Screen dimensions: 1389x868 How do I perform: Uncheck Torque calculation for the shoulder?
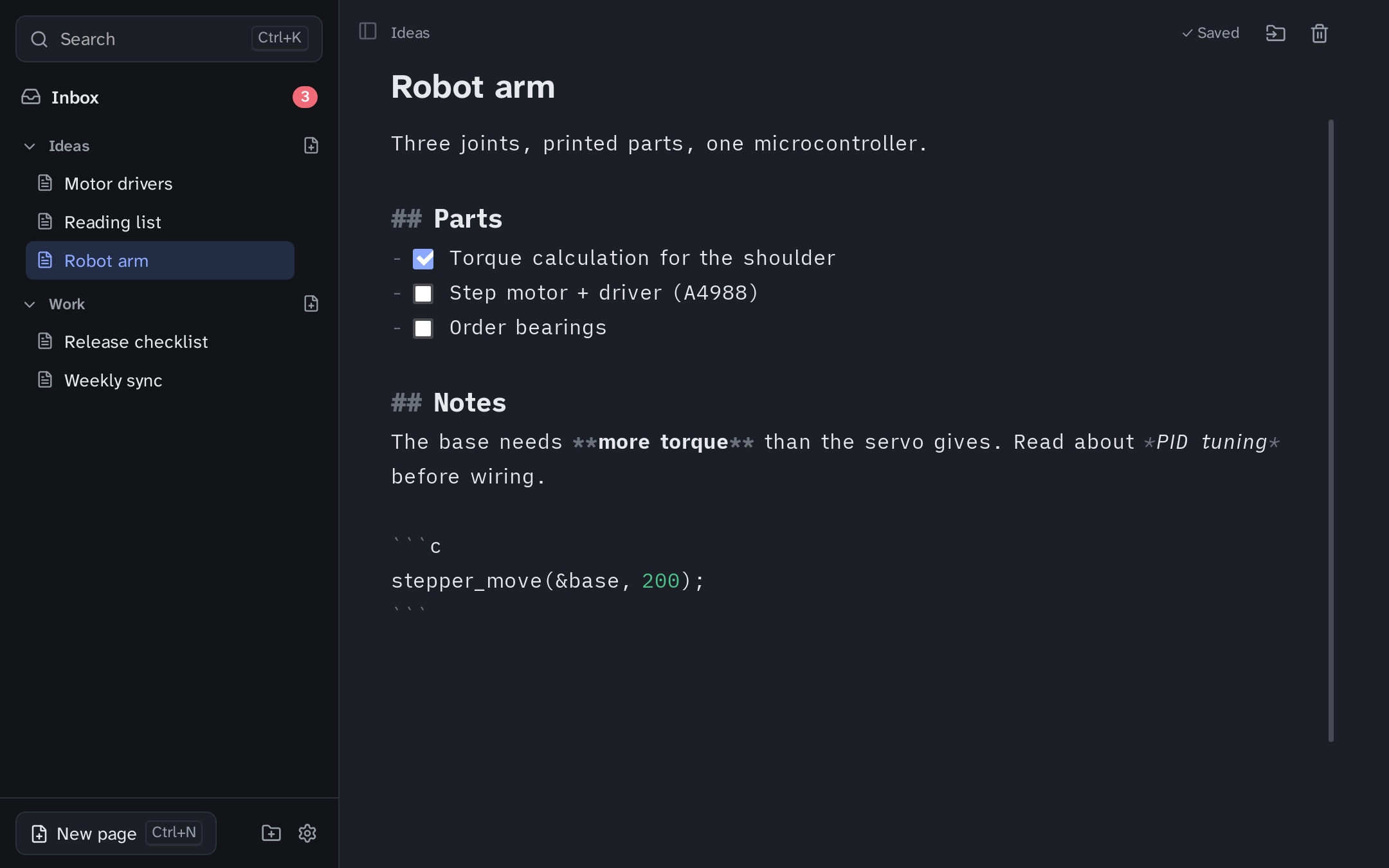pyautogui.click(x=423, y=259)
